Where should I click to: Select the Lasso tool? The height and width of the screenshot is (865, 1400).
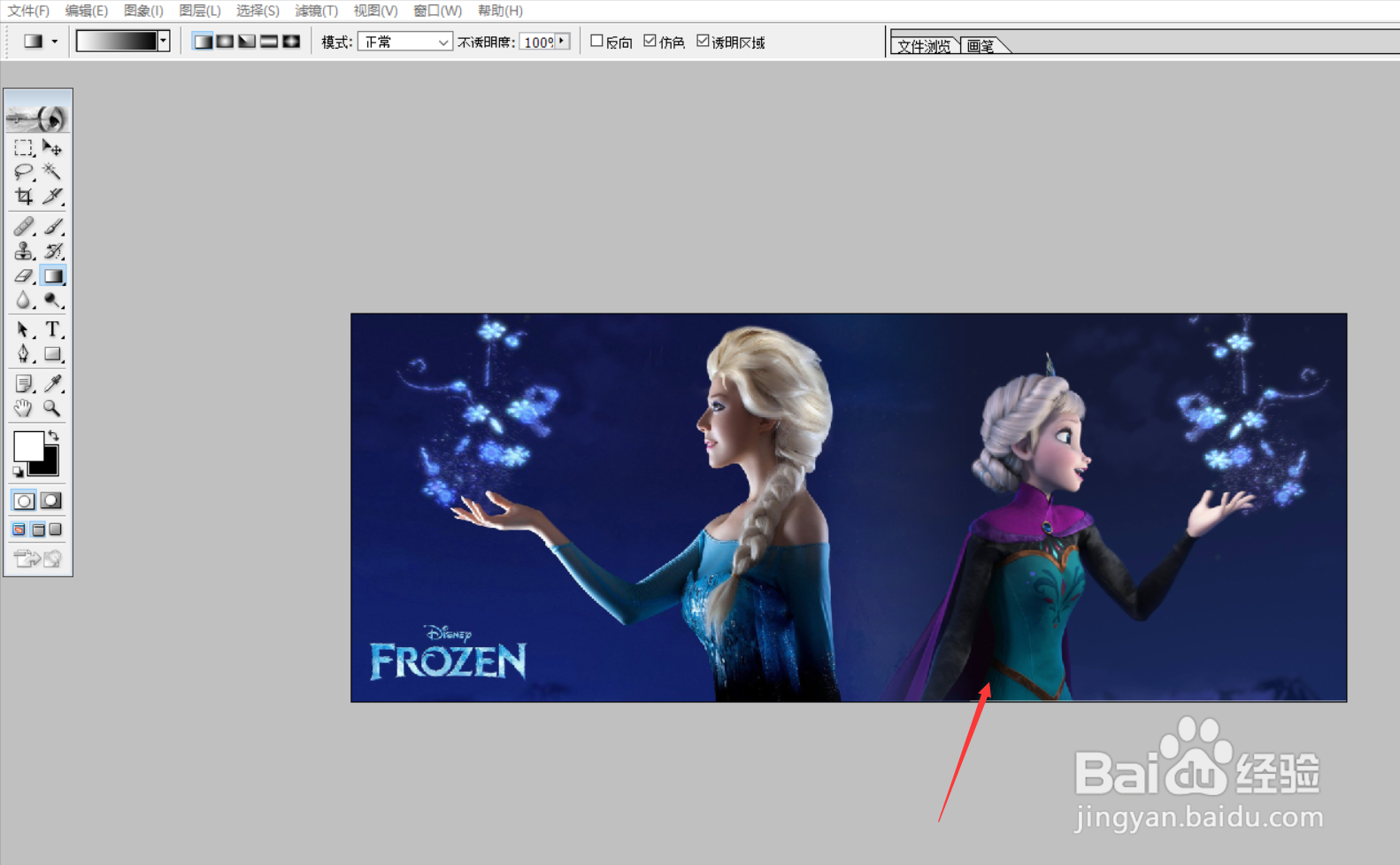[x=24, y=172]
